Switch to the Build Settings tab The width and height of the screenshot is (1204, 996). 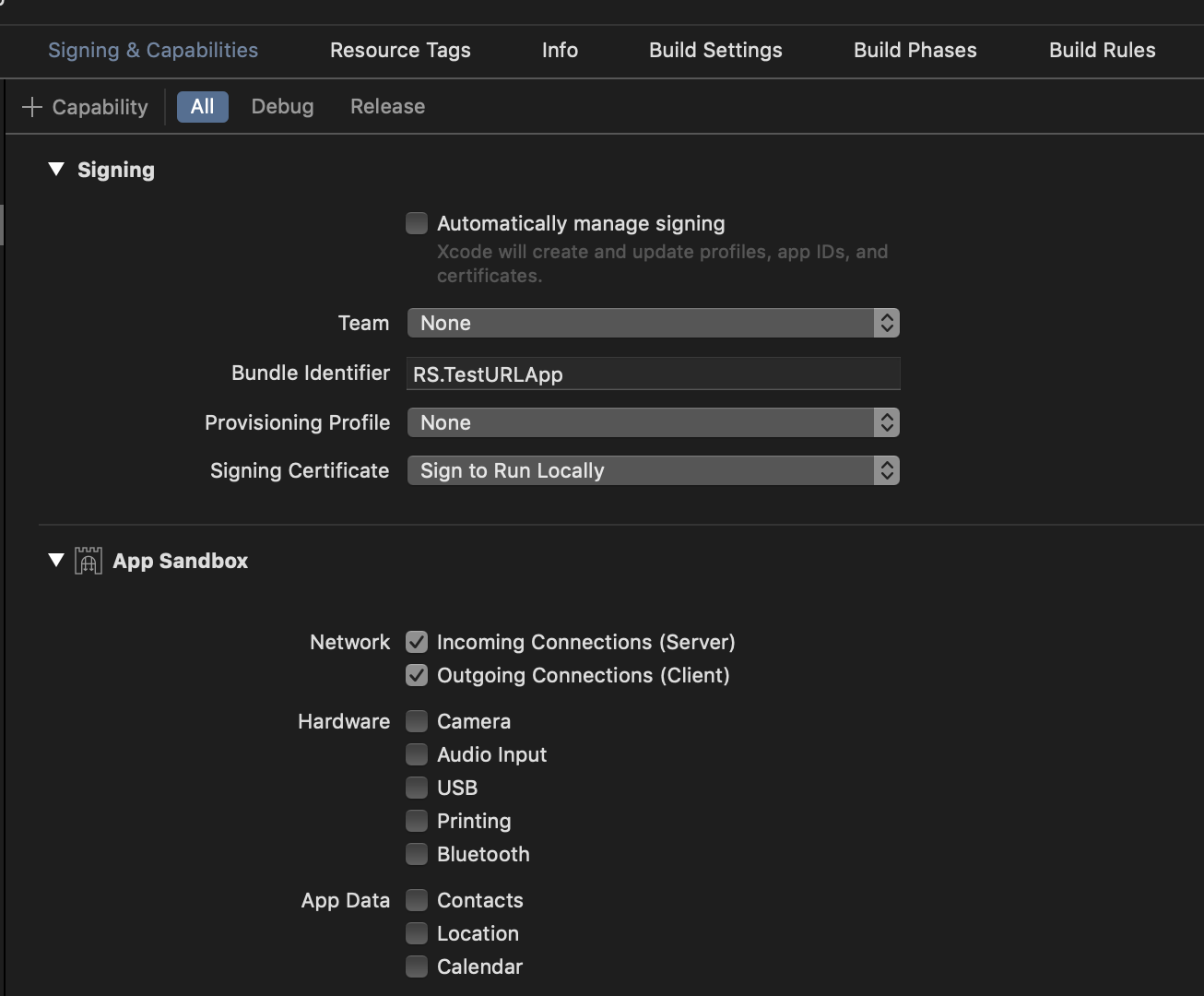pyautogui.click(x=715, y=51)
